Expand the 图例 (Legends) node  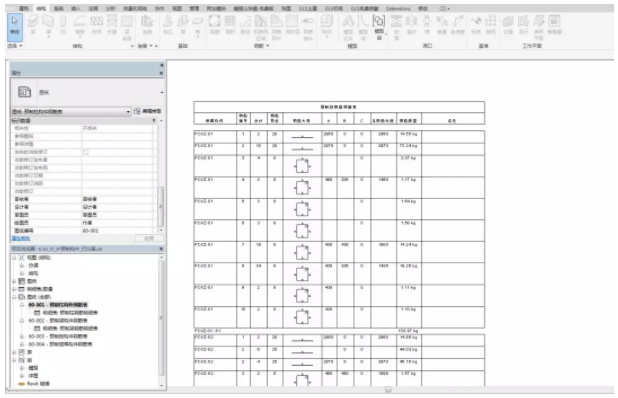[x=14, y=281]
